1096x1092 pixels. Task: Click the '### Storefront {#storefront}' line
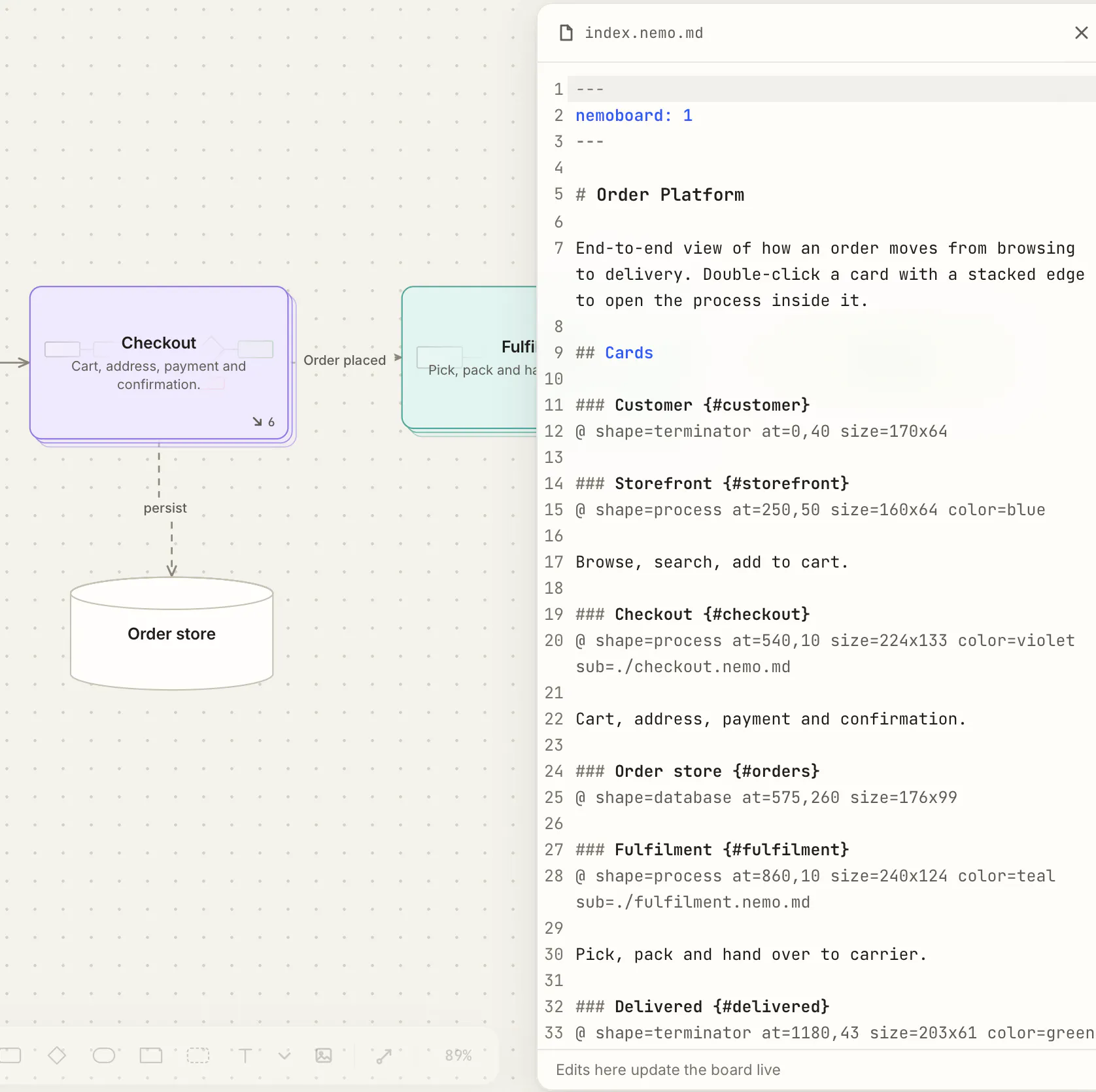coord(712,484)
